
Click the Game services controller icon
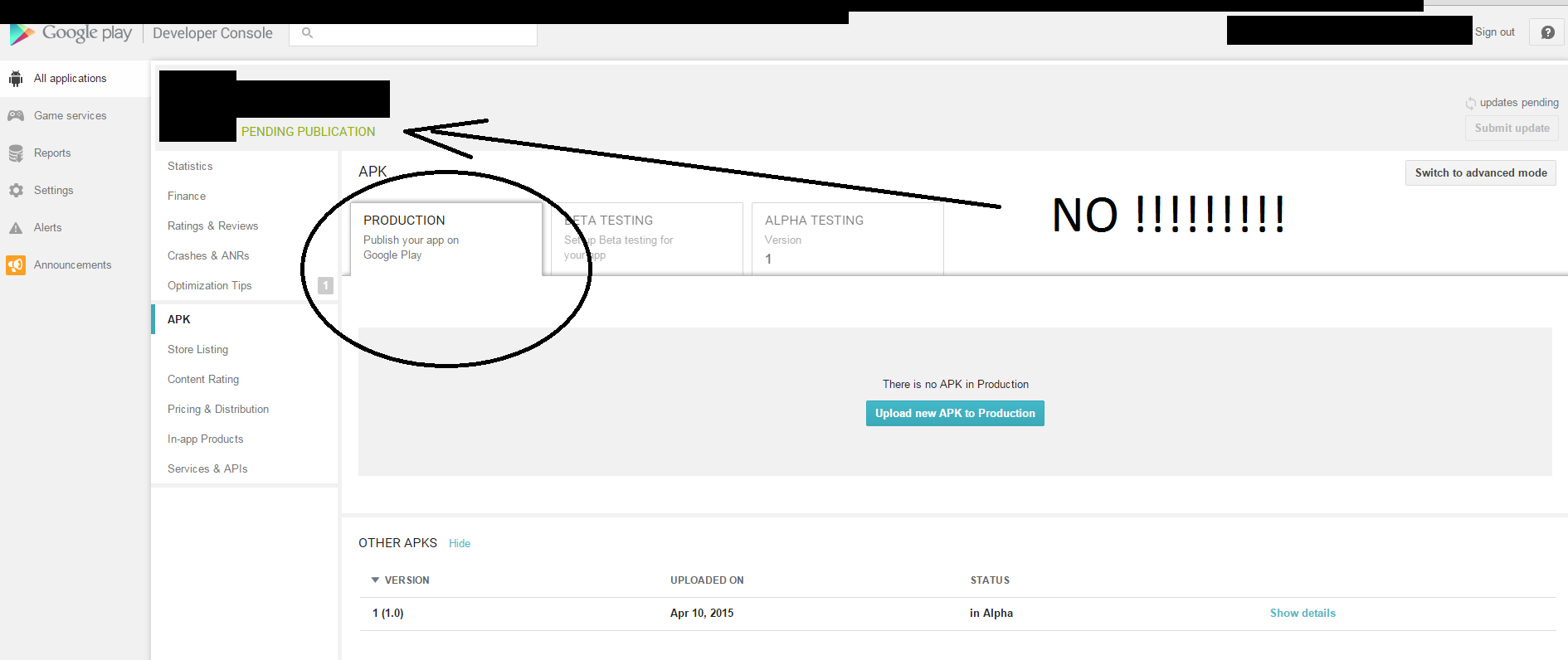coord(16,116)
